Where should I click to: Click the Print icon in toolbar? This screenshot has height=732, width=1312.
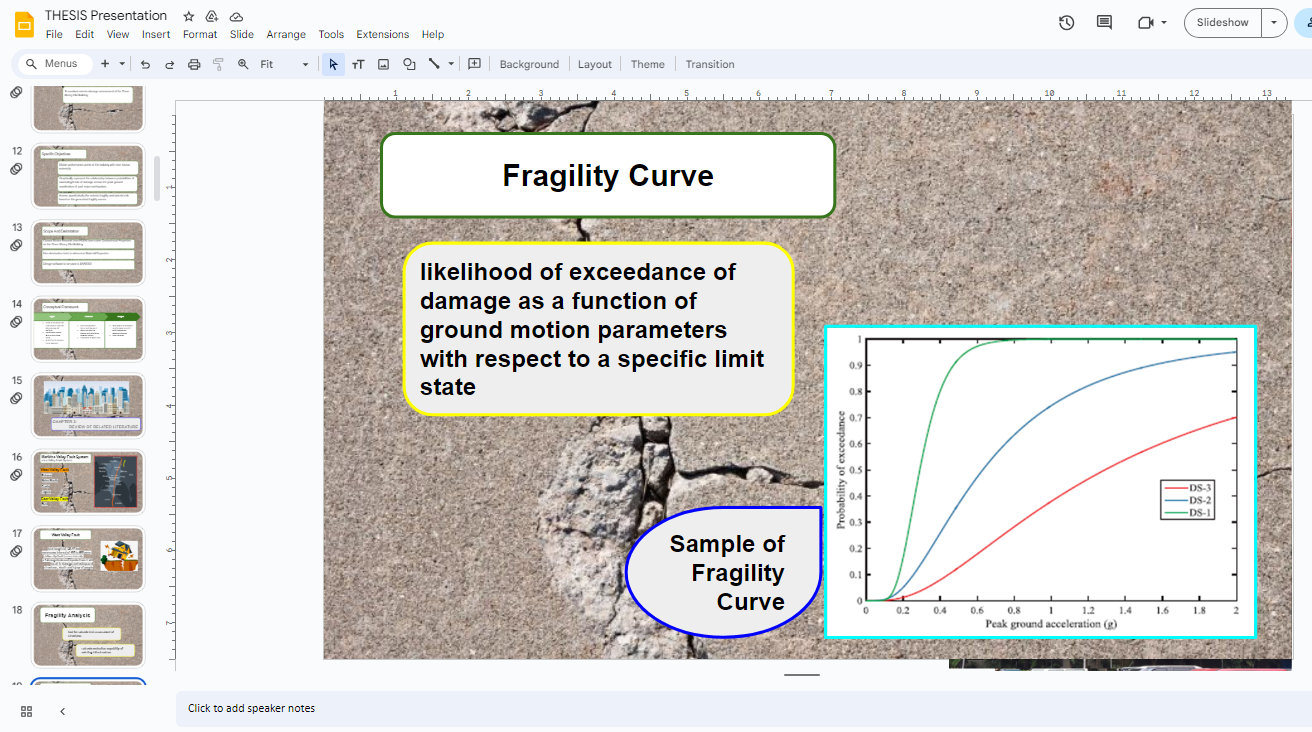[x=194, y=64]
